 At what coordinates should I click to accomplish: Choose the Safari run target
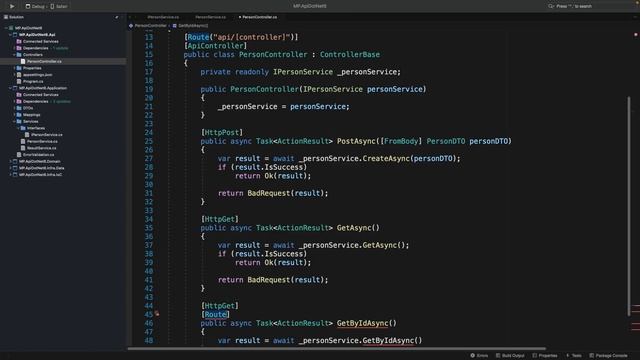(x=59, y=7)
